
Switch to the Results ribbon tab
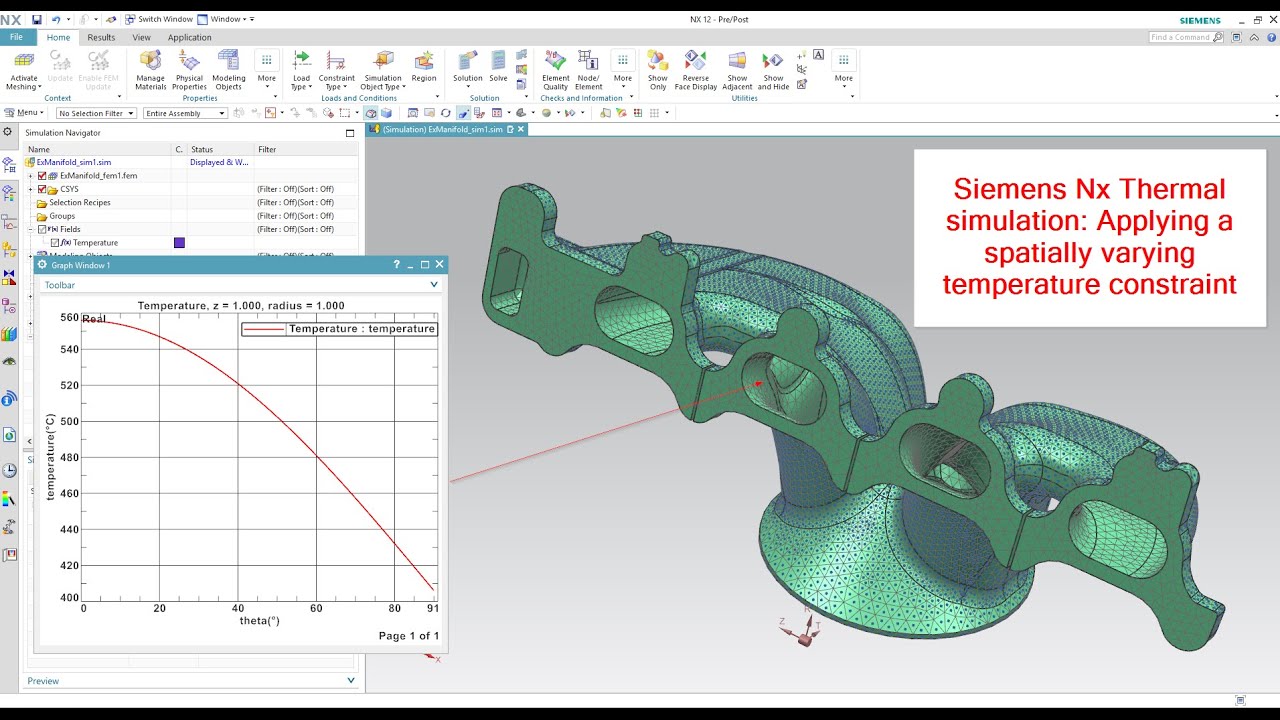(101, 37)
